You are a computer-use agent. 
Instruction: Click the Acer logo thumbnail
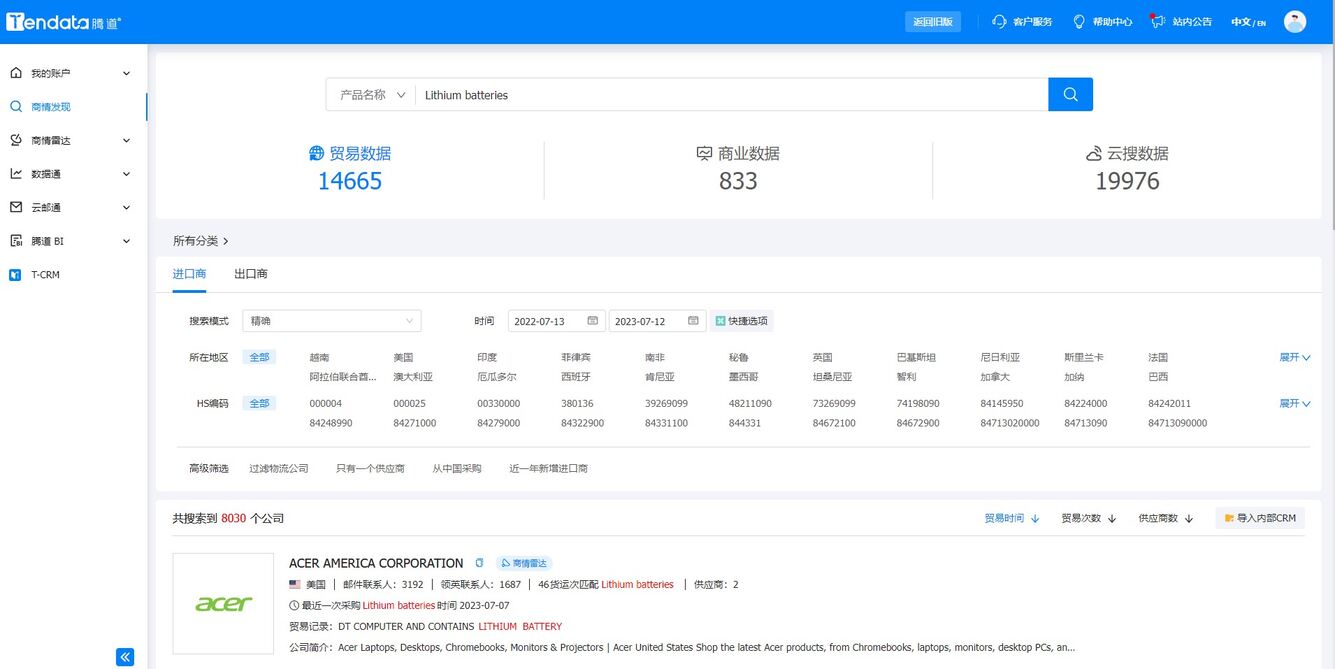pyautogui.click(x=224, y=604)
